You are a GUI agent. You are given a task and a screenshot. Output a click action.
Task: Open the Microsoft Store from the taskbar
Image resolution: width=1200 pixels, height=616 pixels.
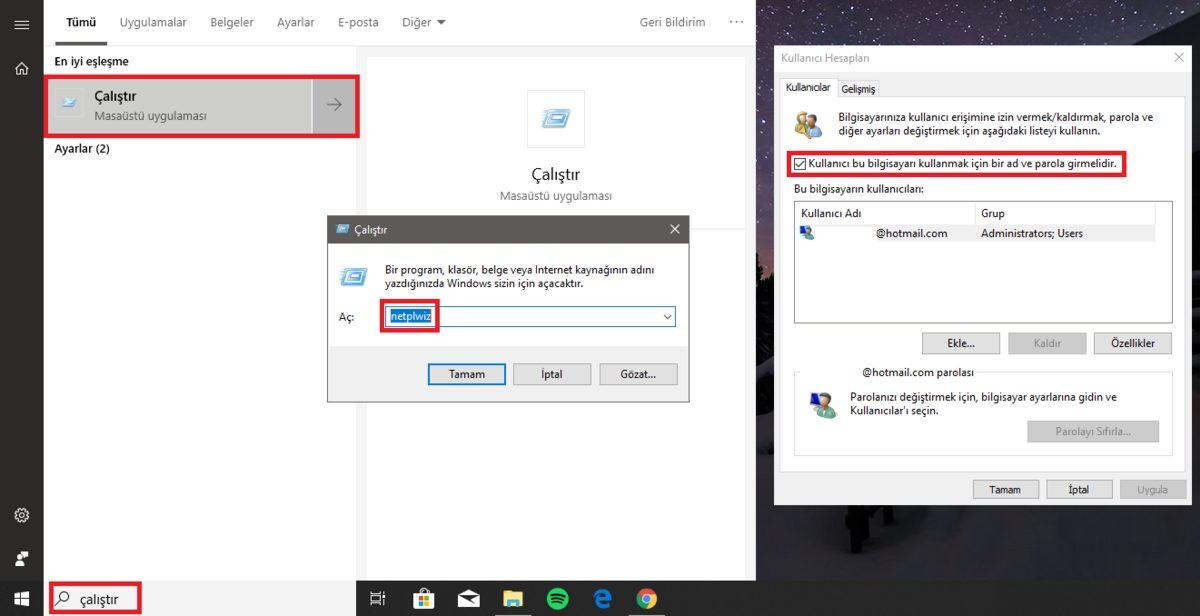(x=423, y=598)
